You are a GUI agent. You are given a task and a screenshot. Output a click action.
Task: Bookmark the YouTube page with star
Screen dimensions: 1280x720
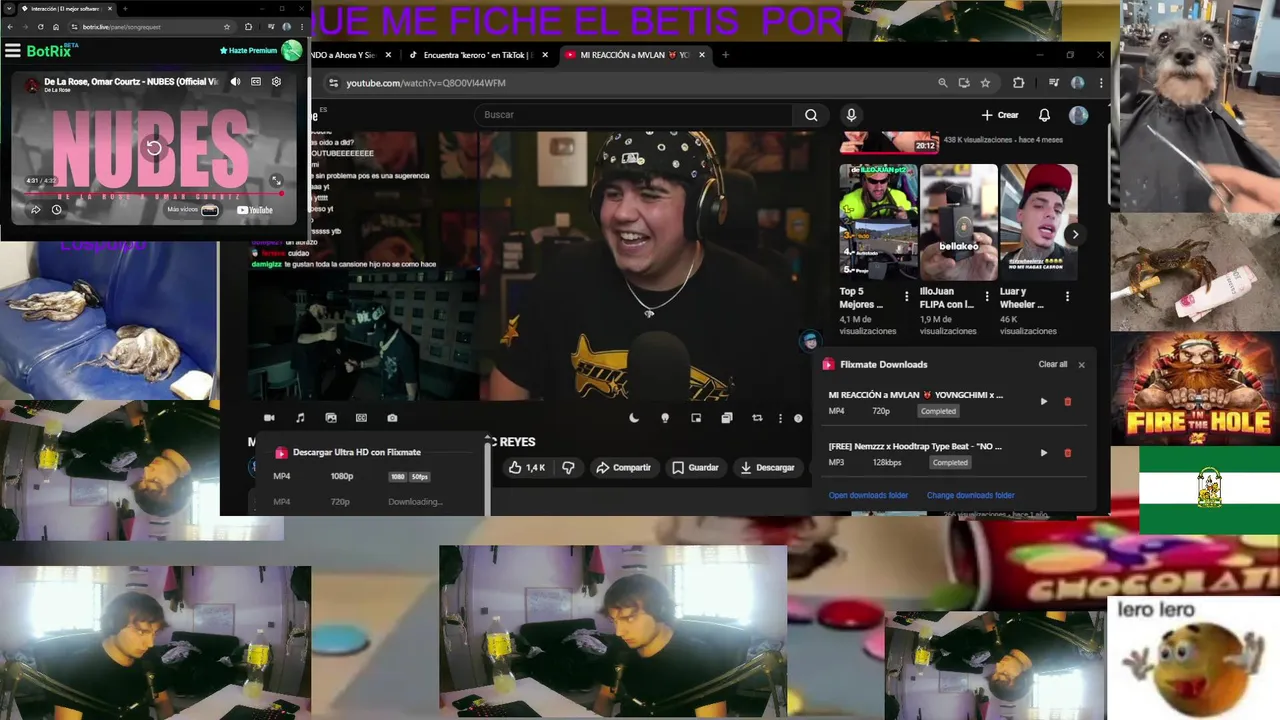[x=985, y=83]
